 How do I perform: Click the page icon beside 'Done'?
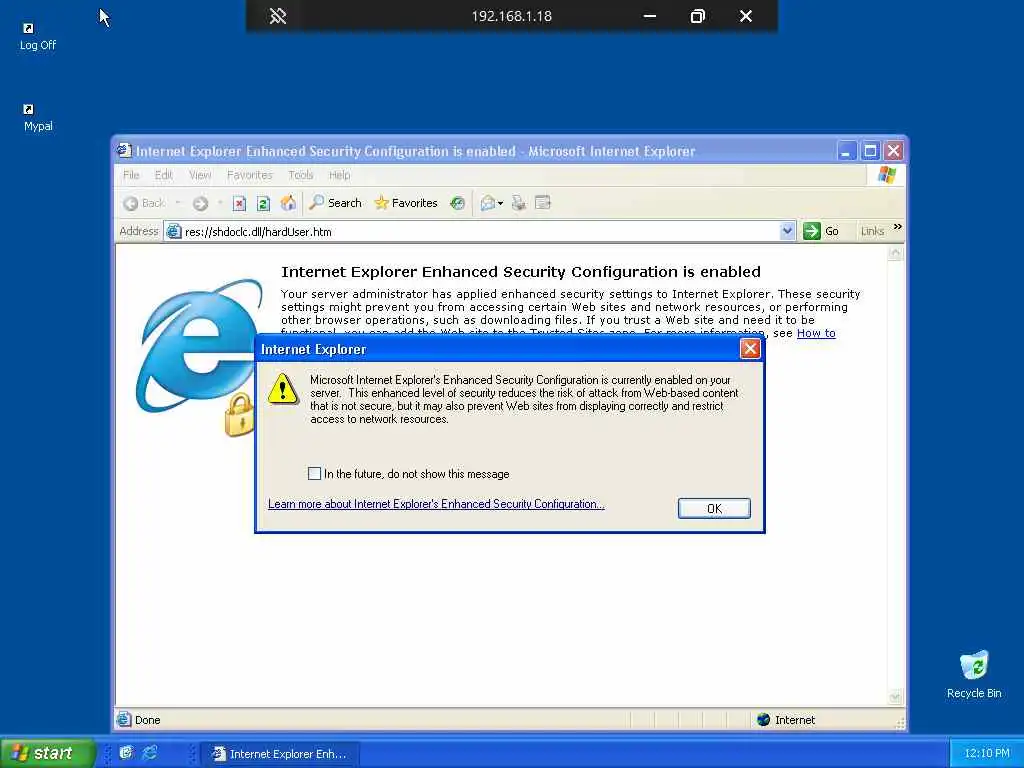coord(123,720)
